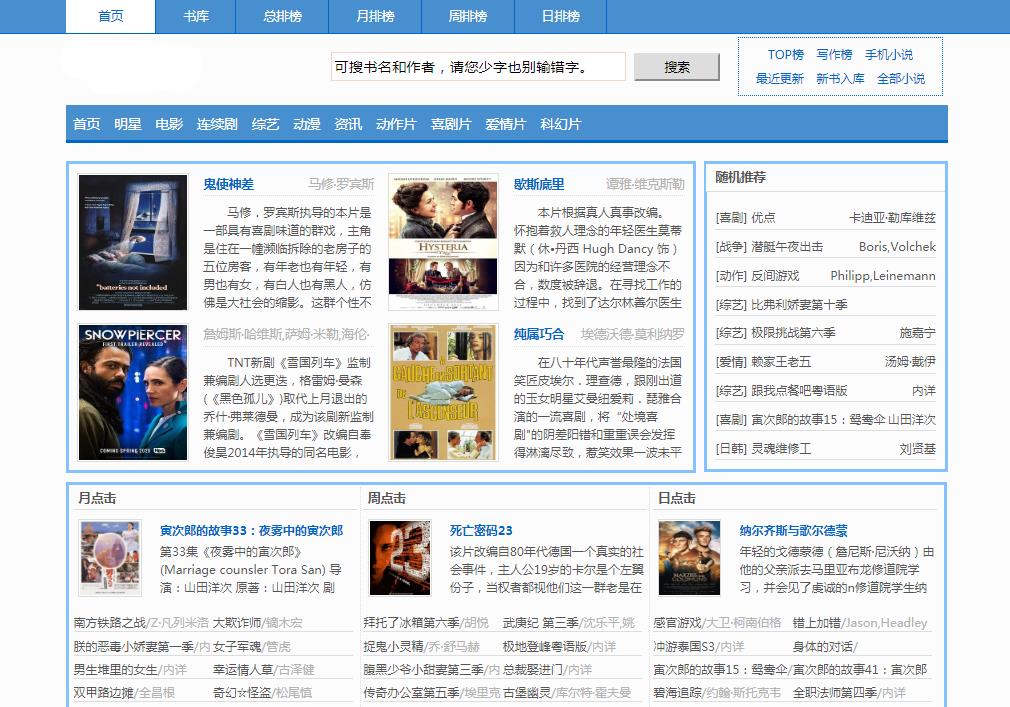Click the 纳尔齐斯与歌尔德蒙 poster image
This screenshot has height=707, width=1010.
689,557
